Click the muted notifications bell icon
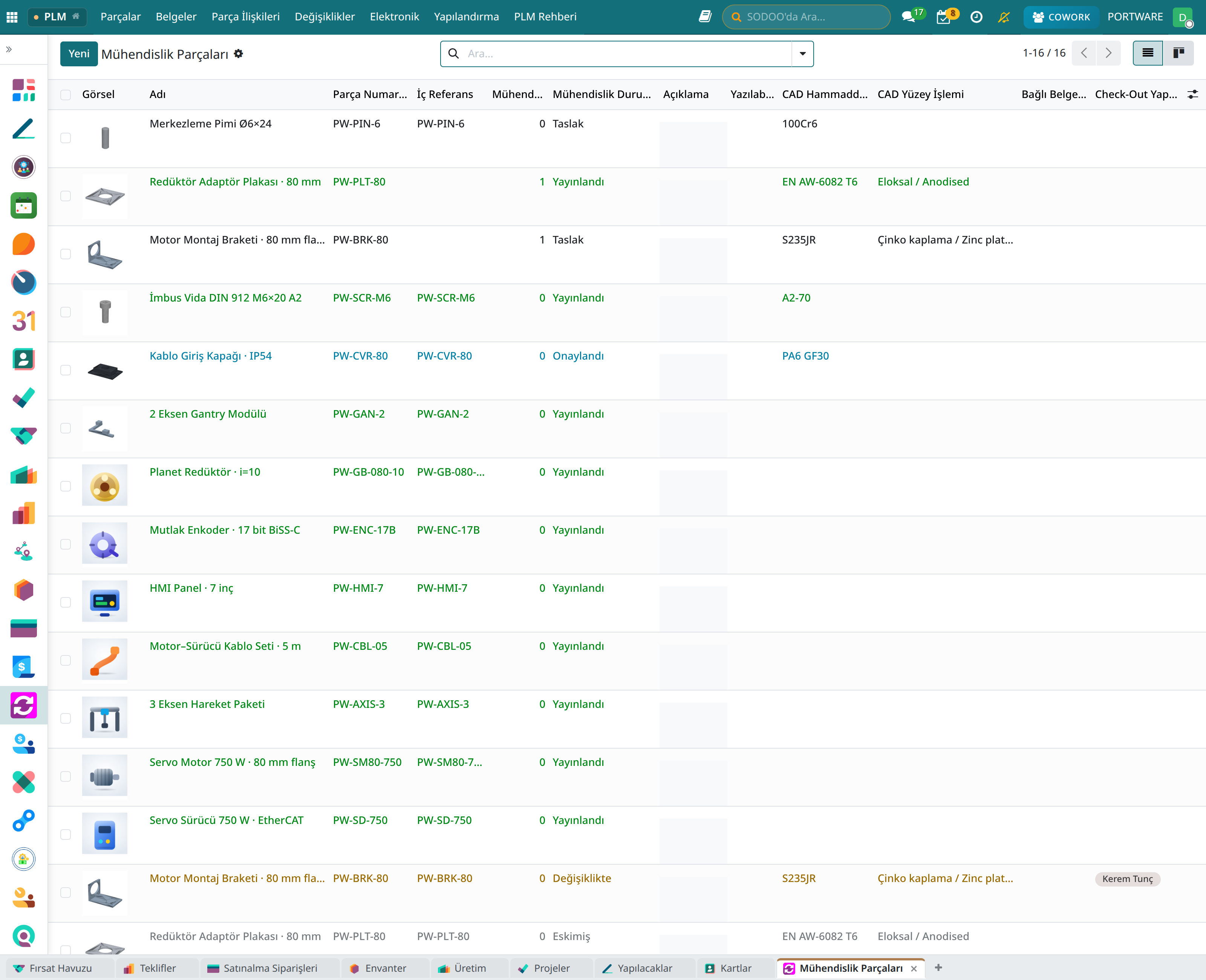The height and width of the screenshot is (980, 1206). point(1003,17)
